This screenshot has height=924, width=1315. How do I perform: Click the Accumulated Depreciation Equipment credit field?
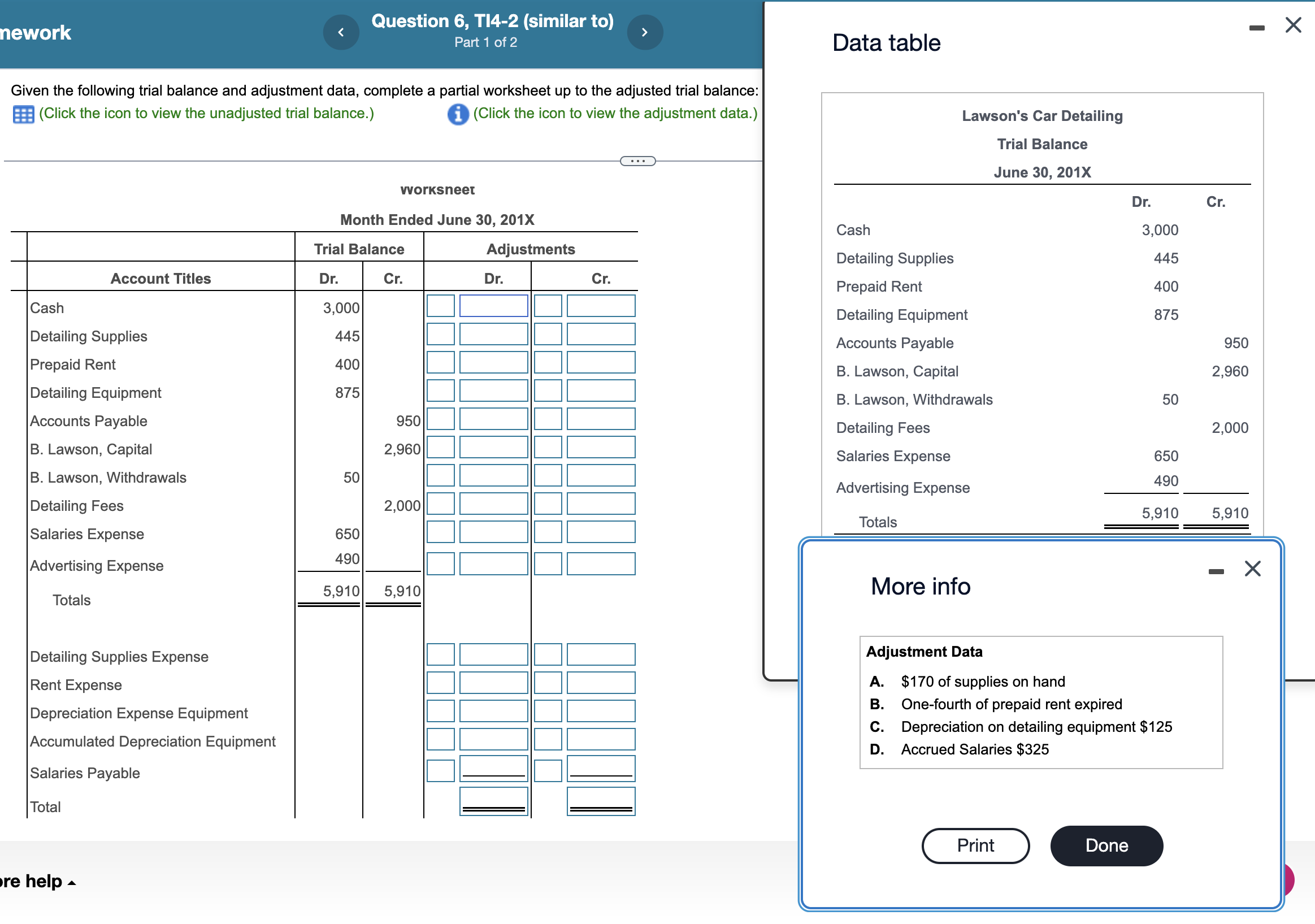coord(600,740)
